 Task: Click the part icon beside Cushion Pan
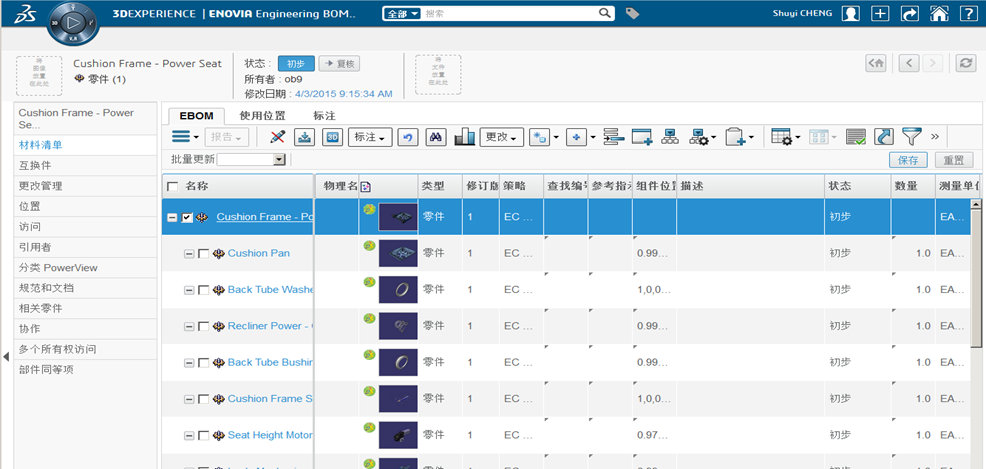tap(219, 253)
